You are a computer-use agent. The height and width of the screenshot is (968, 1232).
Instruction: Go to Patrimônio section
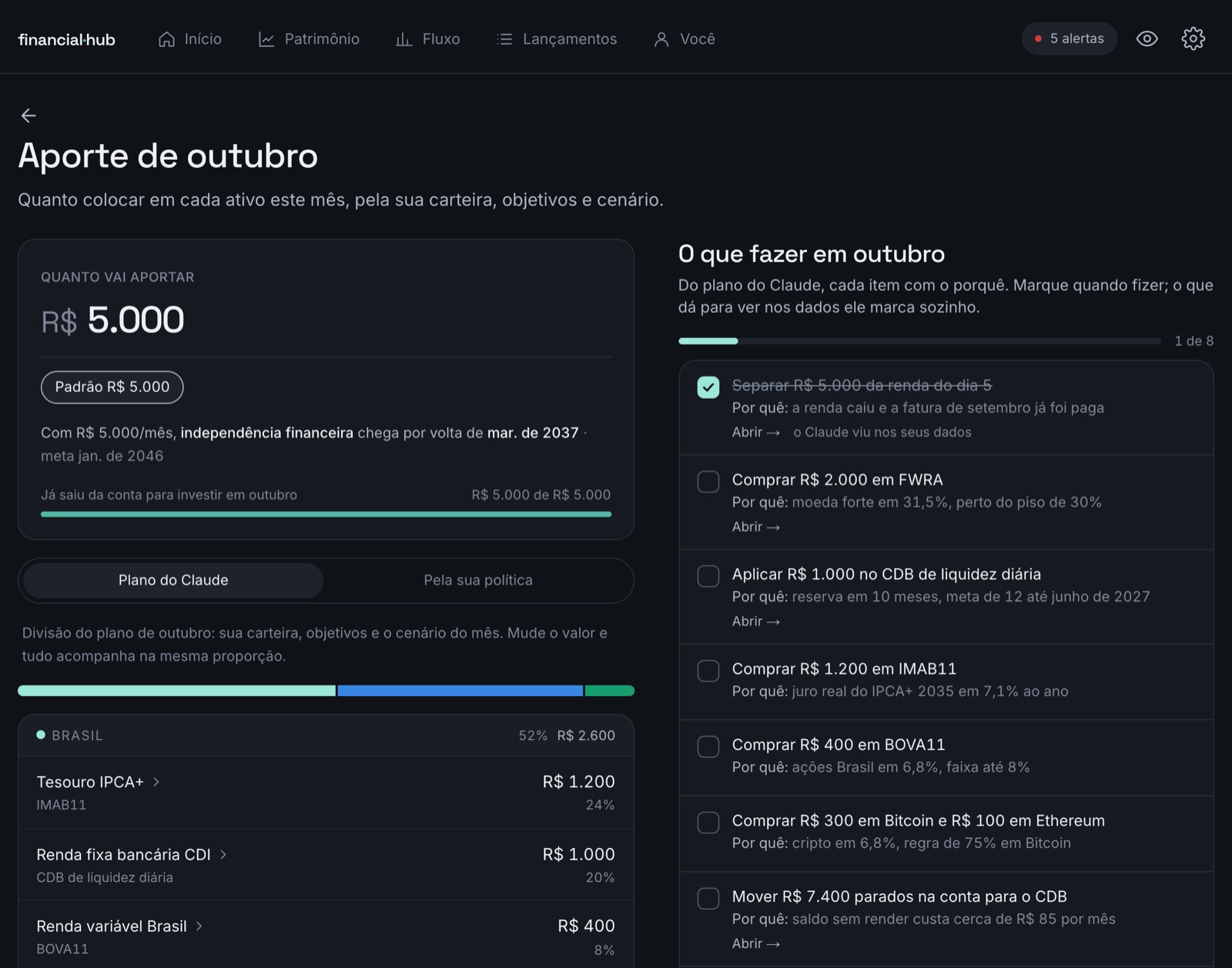[x=309, y=39]
